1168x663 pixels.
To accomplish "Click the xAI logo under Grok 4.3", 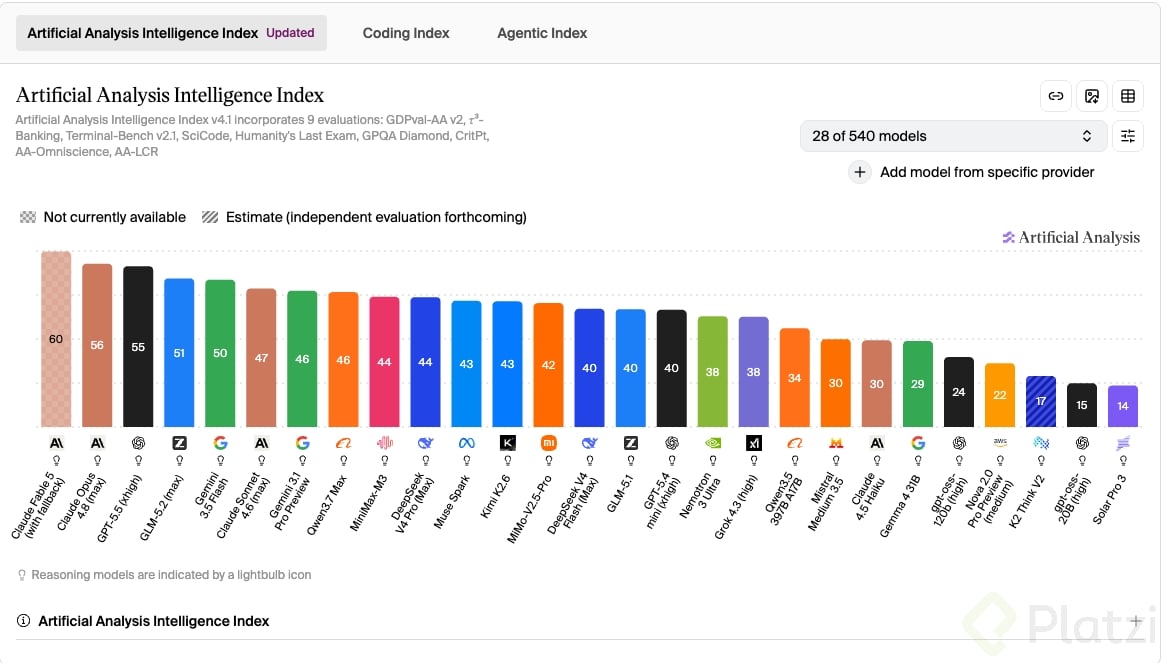I will 754,442.
